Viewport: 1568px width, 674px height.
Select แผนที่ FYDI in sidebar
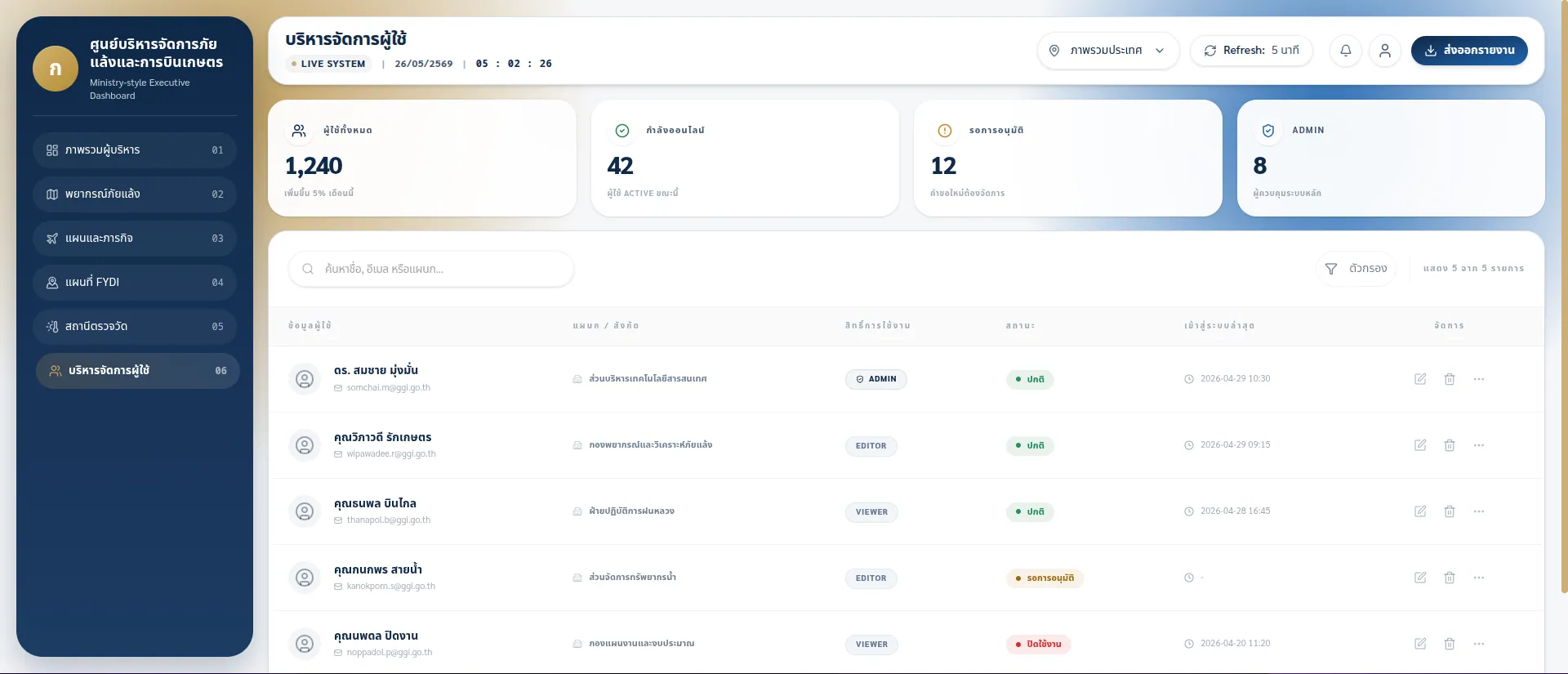click(x=135, y=283)
